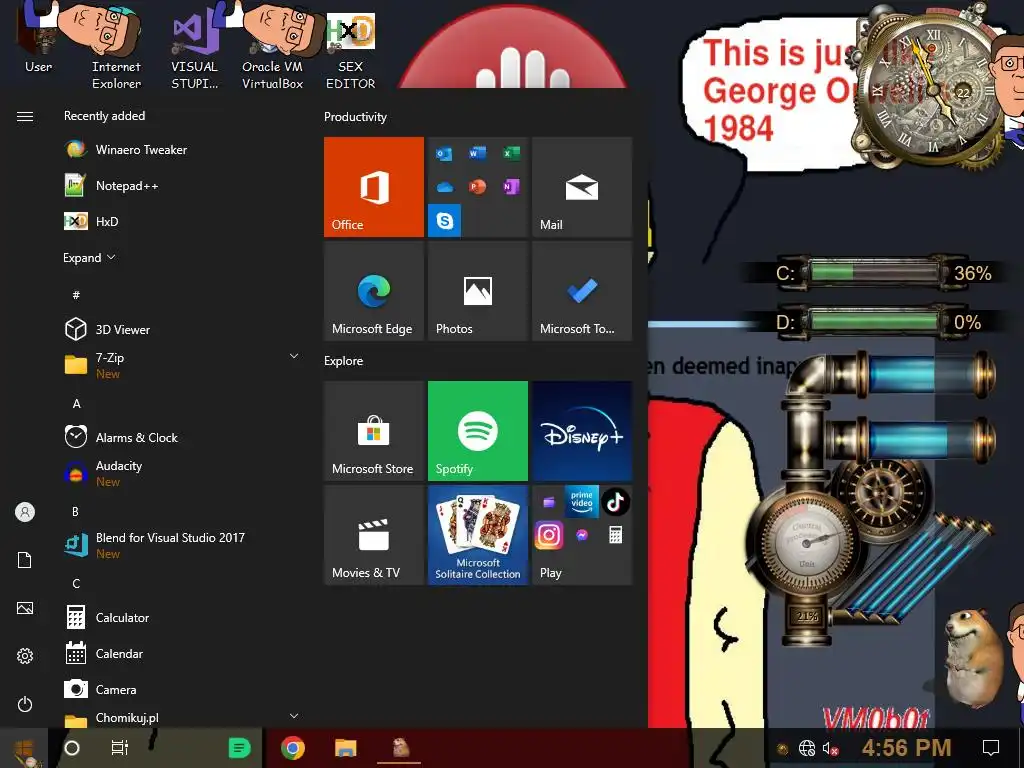Open Movies & TV tile

pyautogui.click(x=374, y=535)
